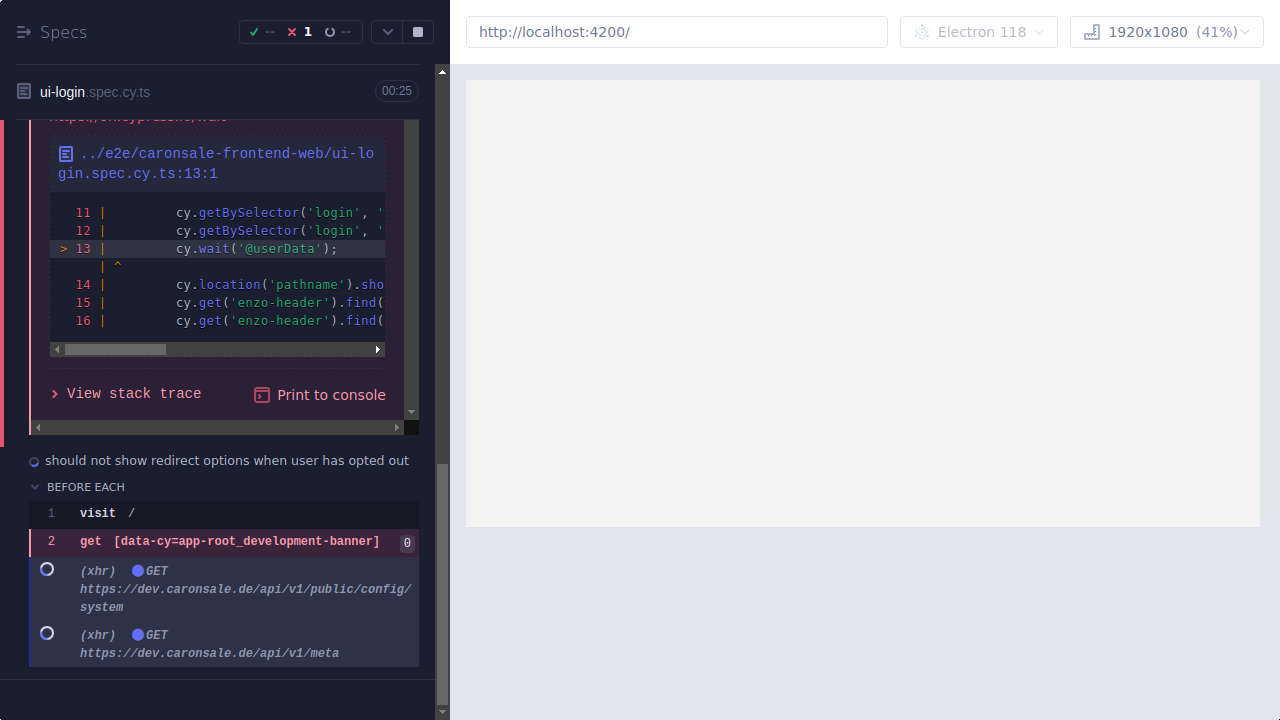Click the Specs heading

(x=63, y=32)
